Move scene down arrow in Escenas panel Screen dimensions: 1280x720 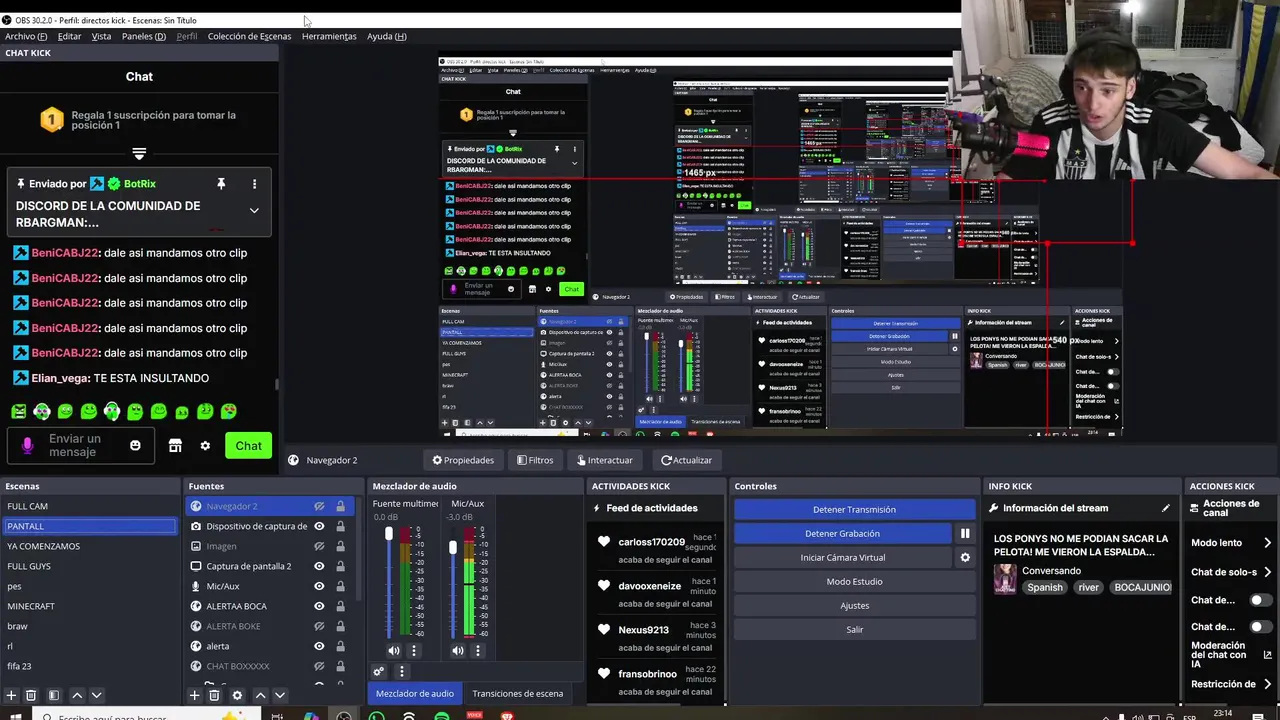click(96, 695)
